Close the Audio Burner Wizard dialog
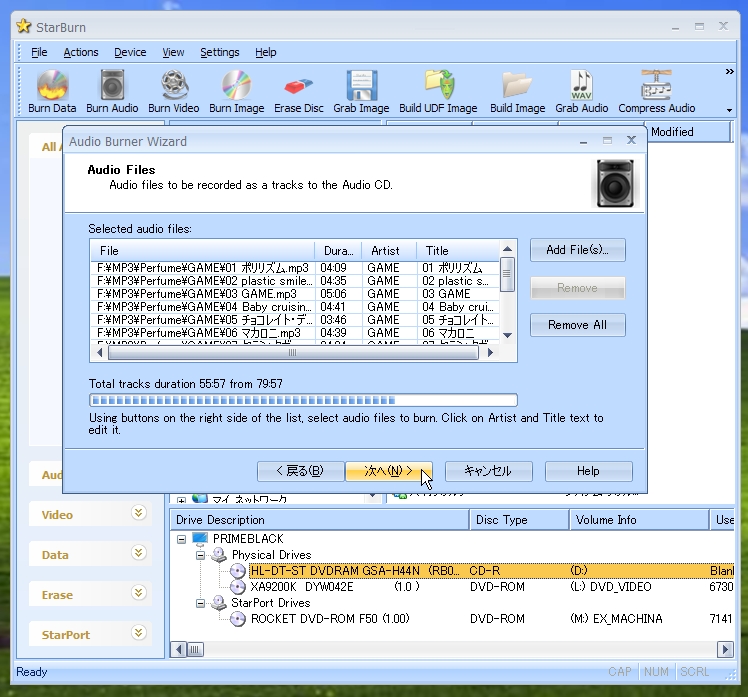This screenshot has width=748, height=697. (x=632, y=140)
